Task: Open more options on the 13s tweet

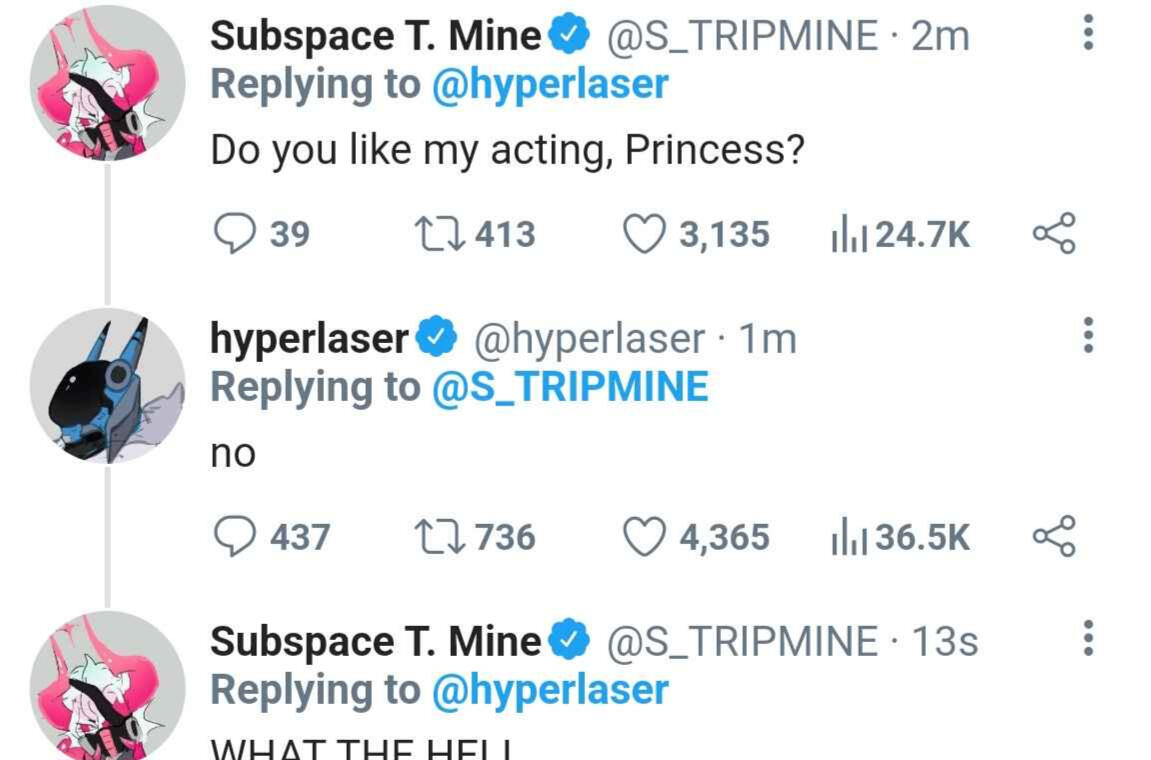Action: coord(1088,638)
